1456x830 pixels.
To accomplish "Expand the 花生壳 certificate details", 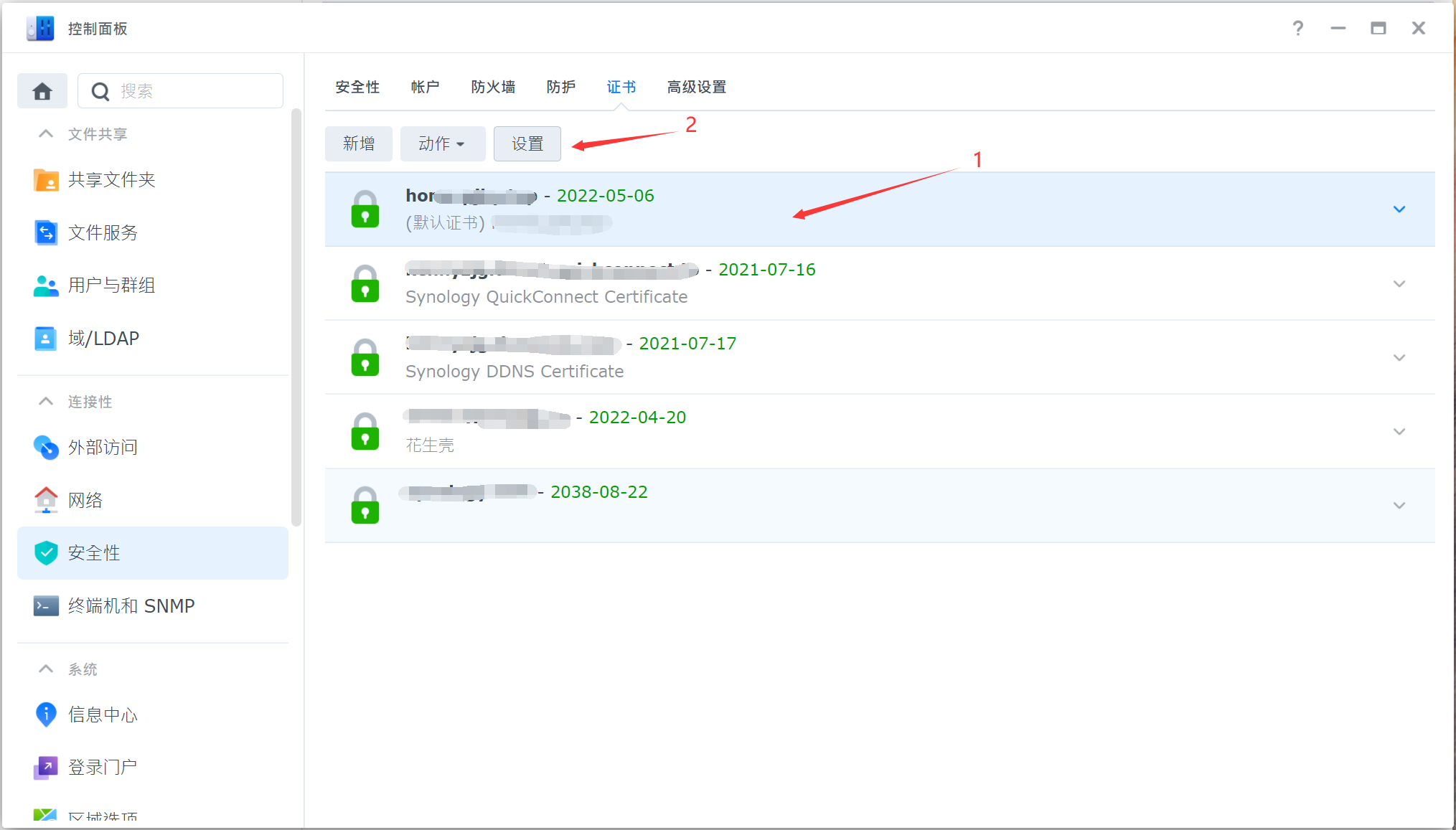I will (x=1399, y=431).
